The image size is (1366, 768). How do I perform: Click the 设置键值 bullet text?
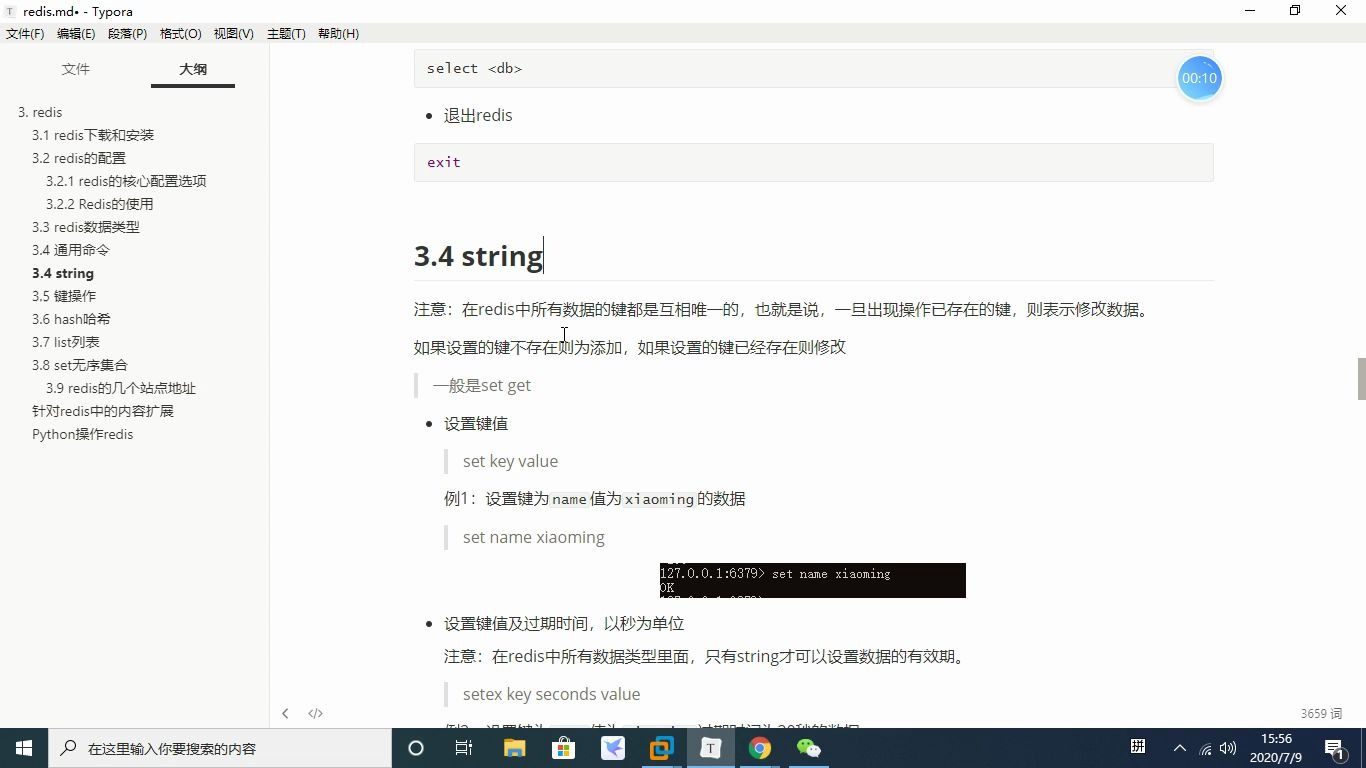pos(476,423)
